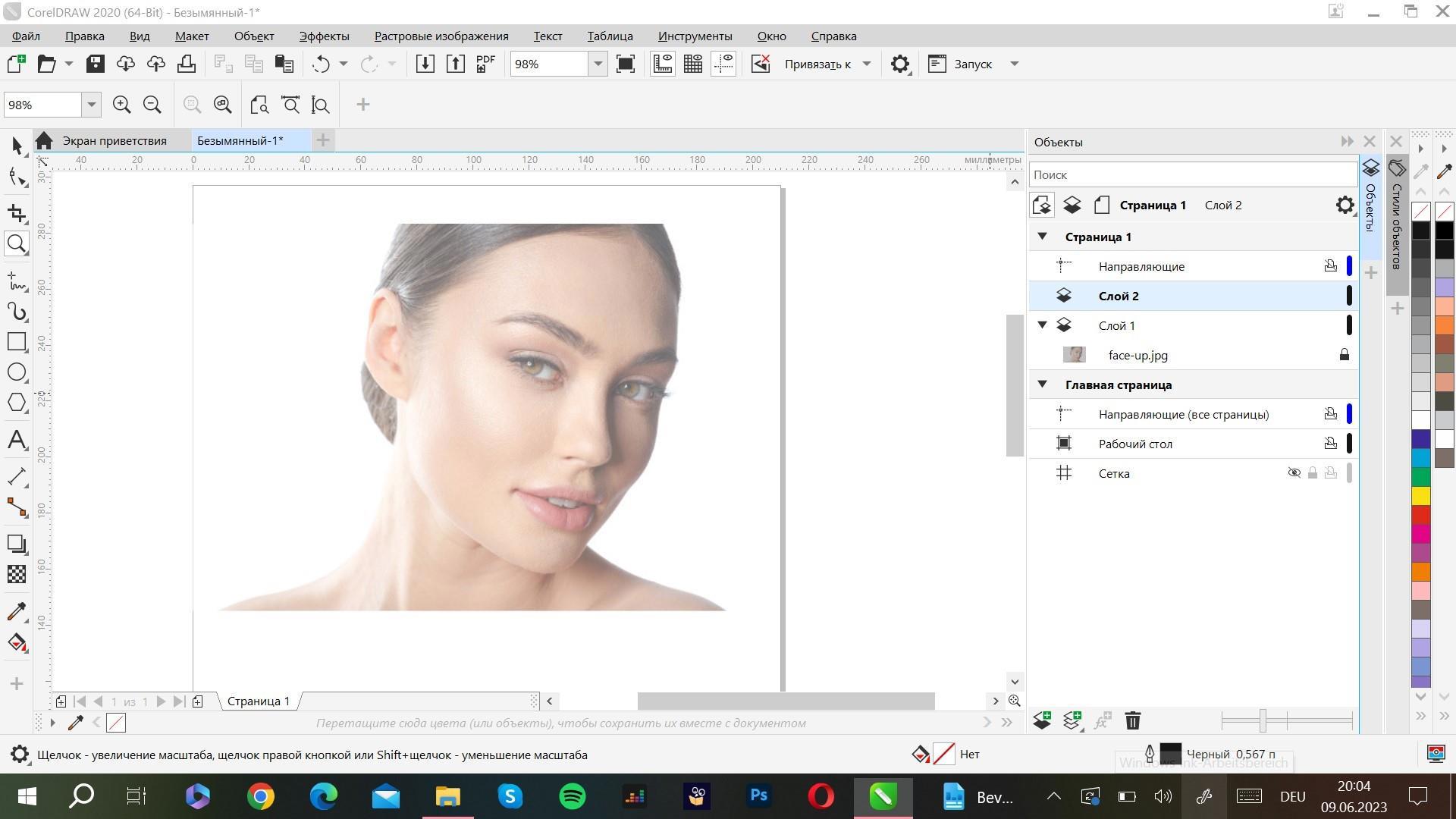Open the Эффекты menu
The width and height of the screenshot is (1456, 819).
pyautogui.click(x=324, y=36)
